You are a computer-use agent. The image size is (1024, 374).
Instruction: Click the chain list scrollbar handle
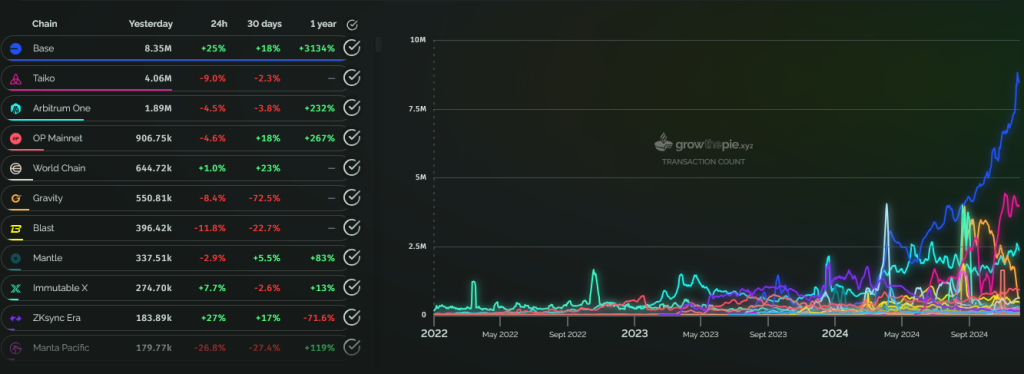coord(378,44)
